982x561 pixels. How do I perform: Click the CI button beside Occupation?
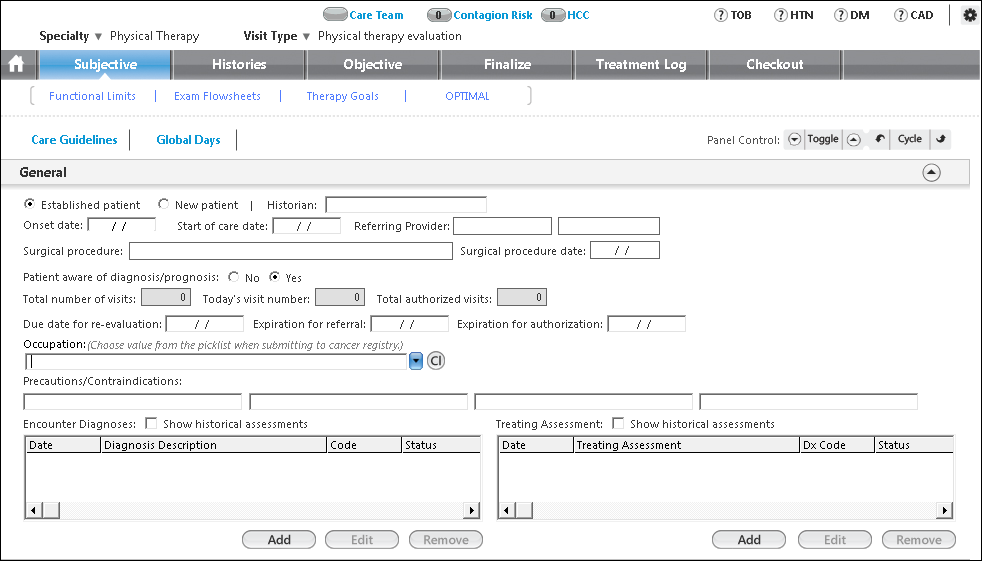(x=436, y=361)
